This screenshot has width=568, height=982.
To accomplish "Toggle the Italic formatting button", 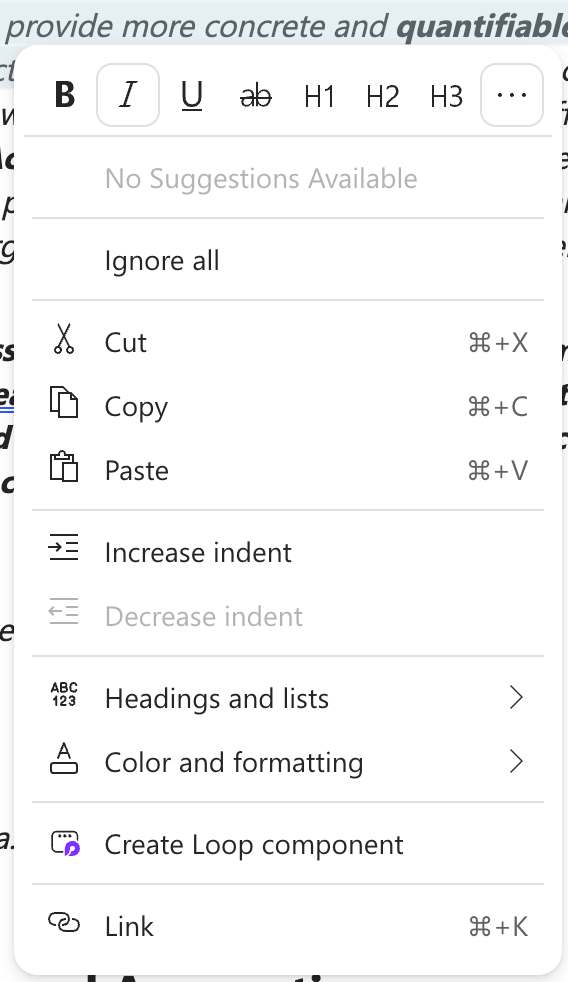I will point(128,95).
